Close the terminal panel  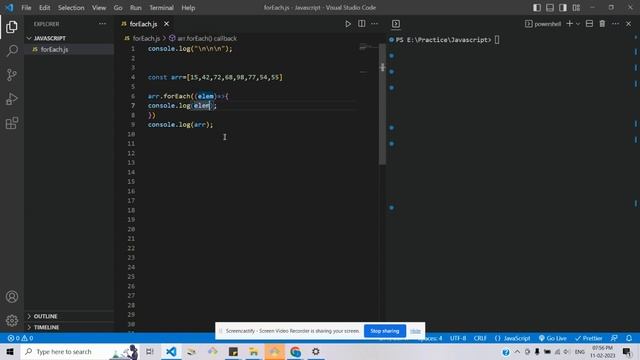629,24
